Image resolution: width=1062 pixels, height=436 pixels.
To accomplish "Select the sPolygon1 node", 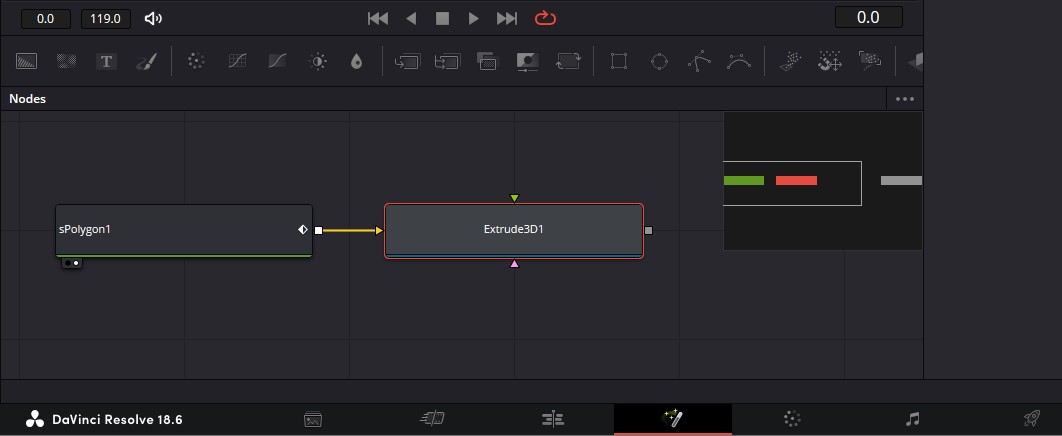I will 184,230.
